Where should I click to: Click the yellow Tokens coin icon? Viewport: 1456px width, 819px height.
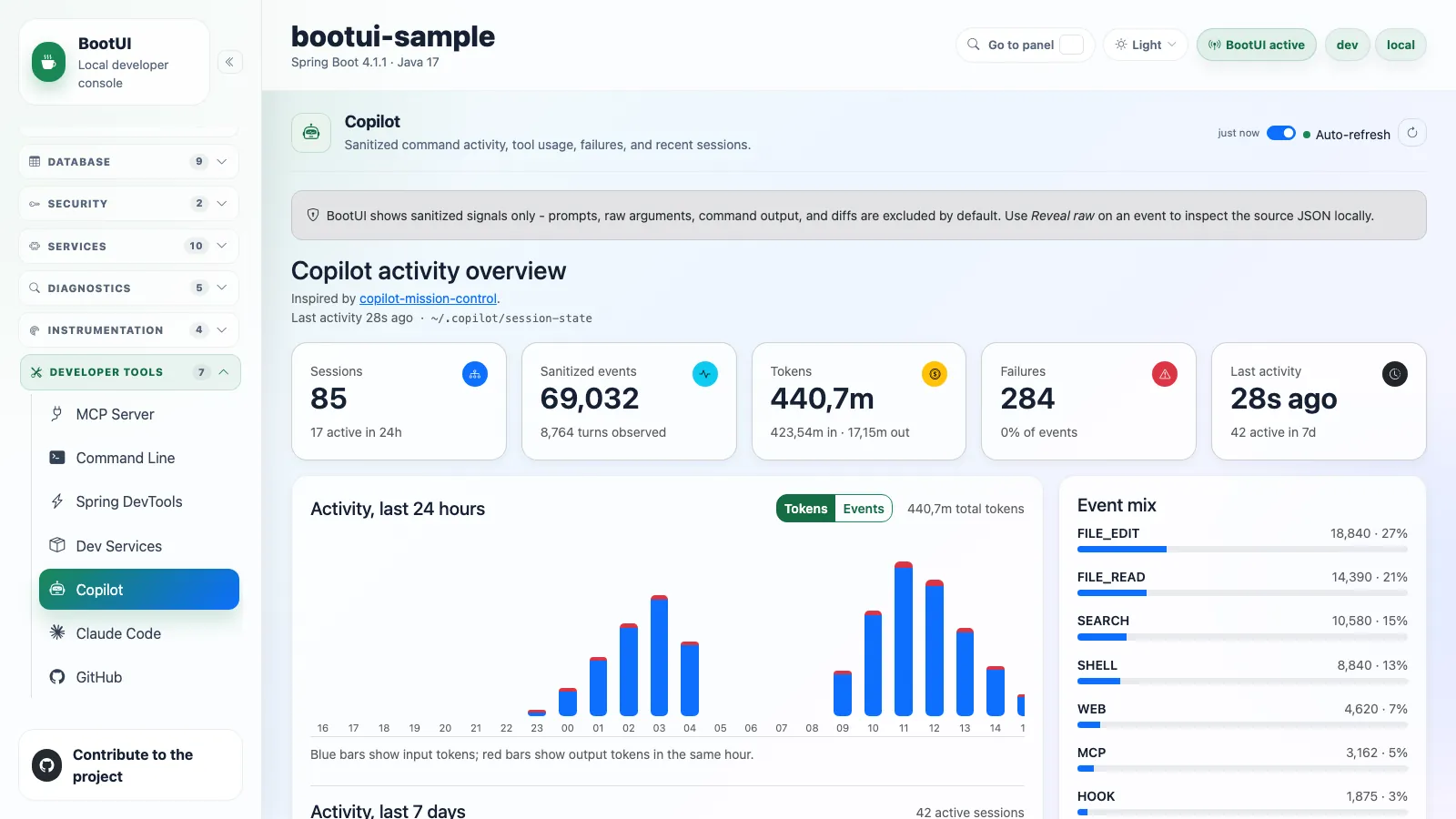(x=935, y=374)
